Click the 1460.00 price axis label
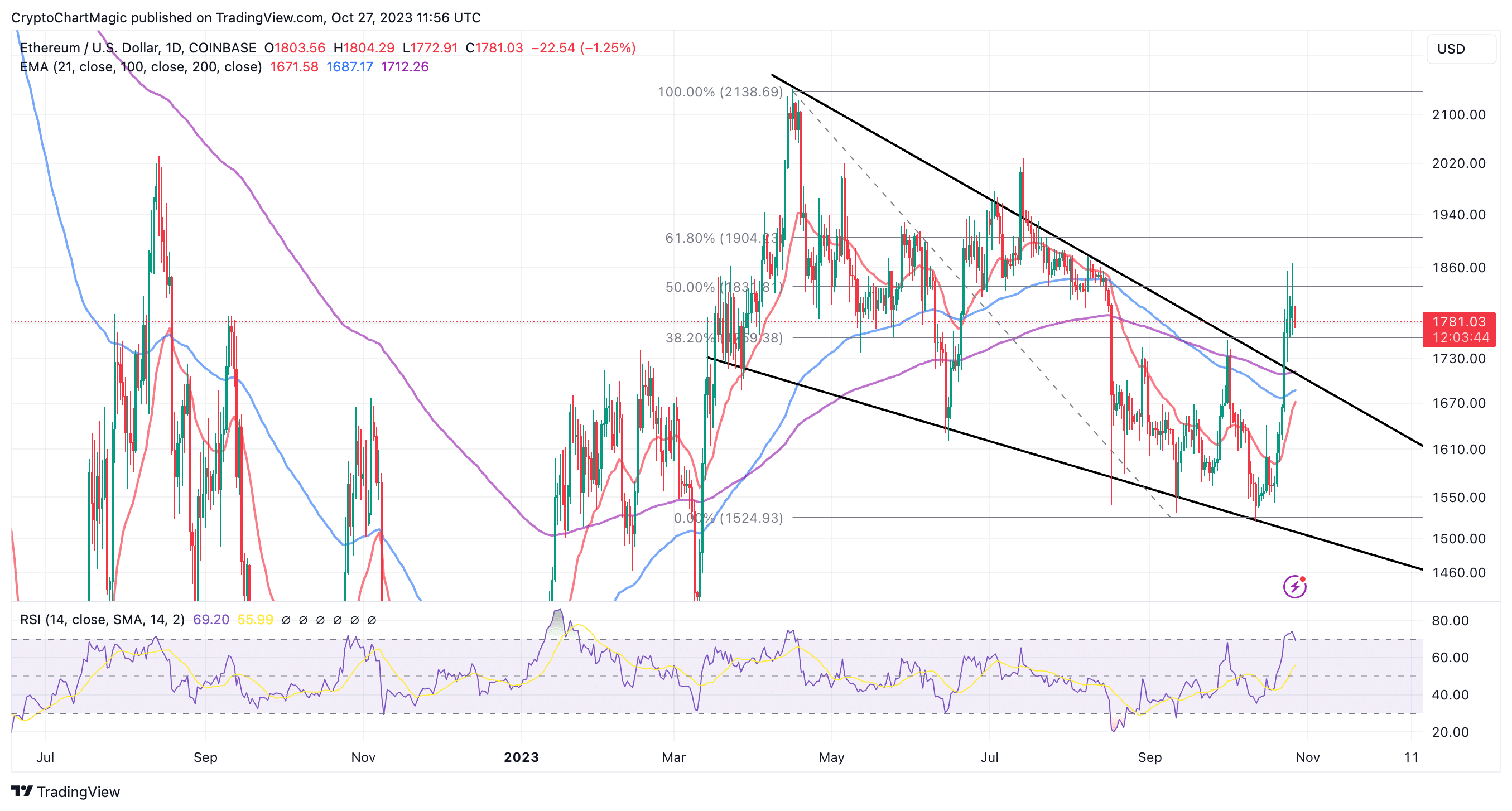This screenshot has height=811, width=1512. coord(1458,573)
